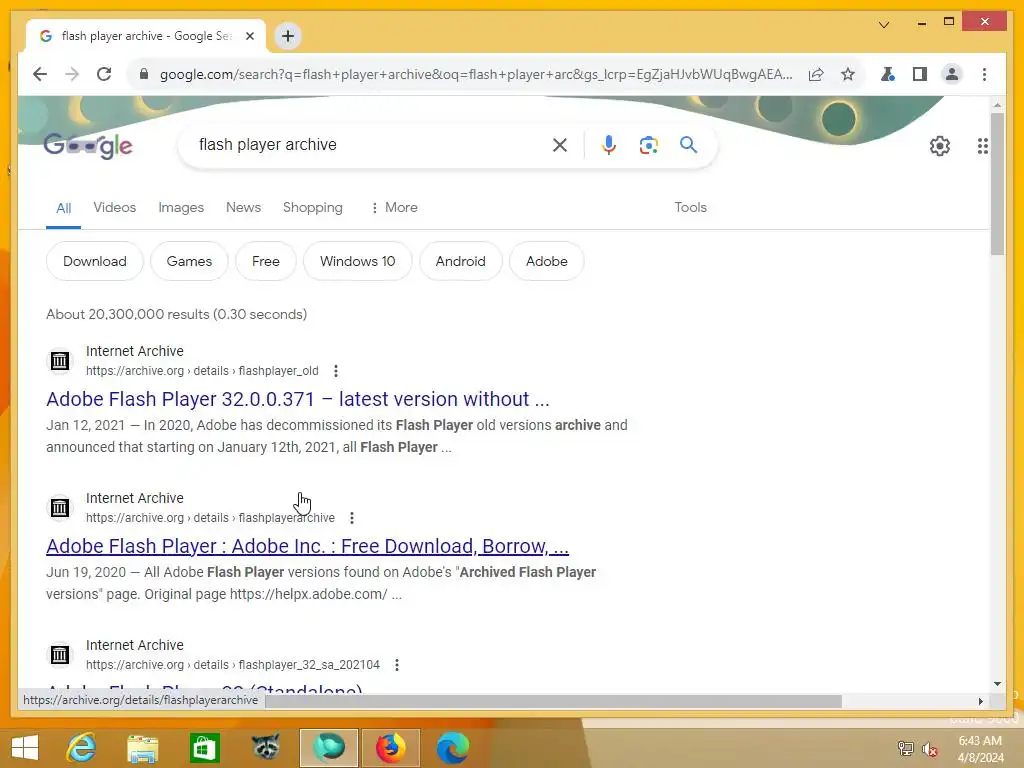Click Internet Archive favicon of flashplayerarchive result
This screenshot has height=768, width=1024.
(x=59, y=507)
